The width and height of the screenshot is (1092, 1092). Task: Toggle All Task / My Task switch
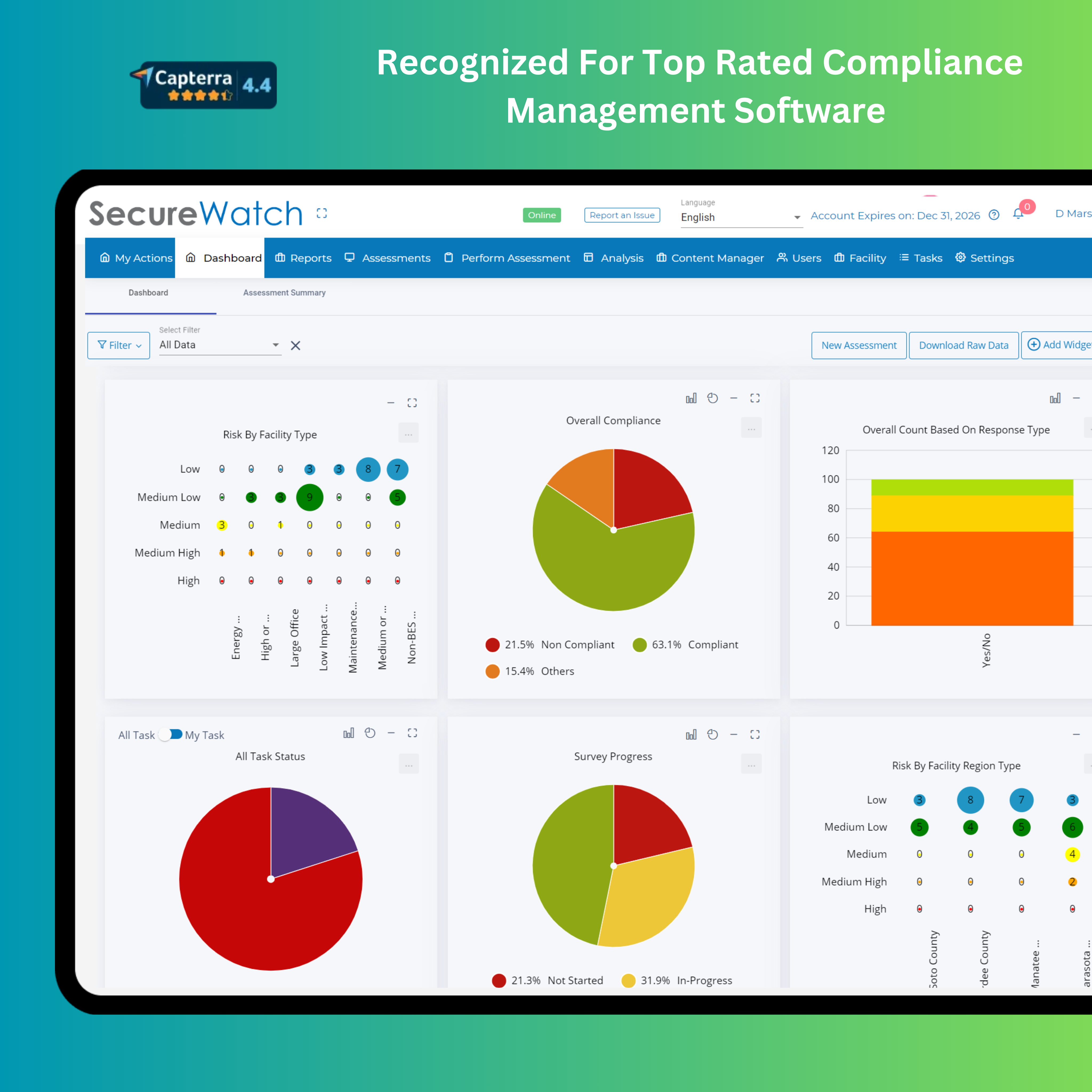click(x=170, y=734)
